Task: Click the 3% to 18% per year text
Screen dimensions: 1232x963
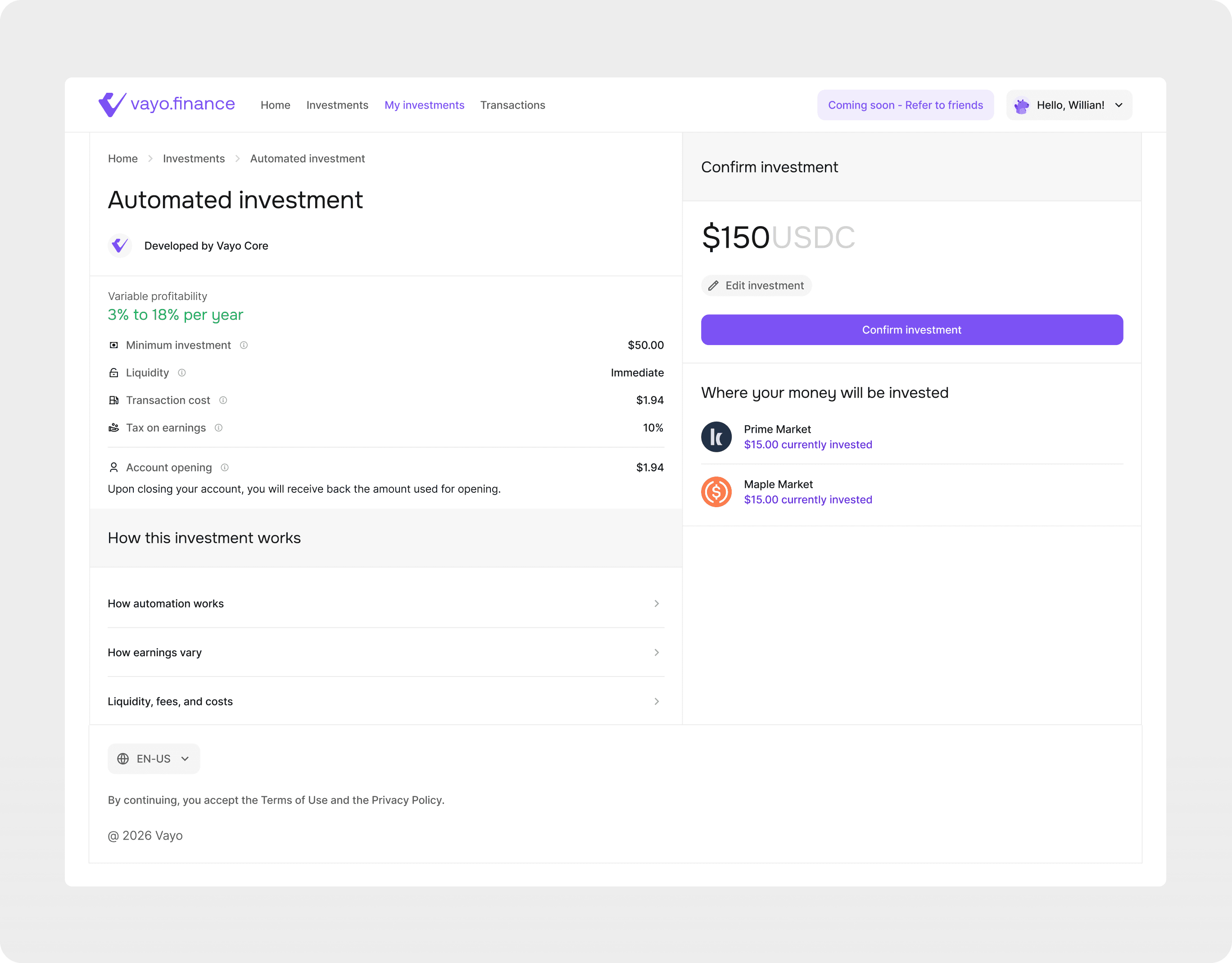Action: [x=176, y=315]
